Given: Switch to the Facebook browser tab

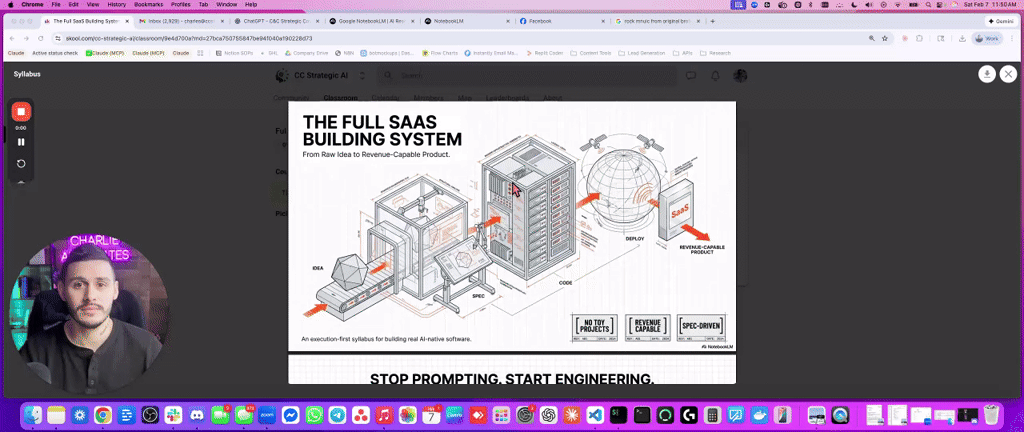Looking at the screenshot, I should click(x=562, y=21).
